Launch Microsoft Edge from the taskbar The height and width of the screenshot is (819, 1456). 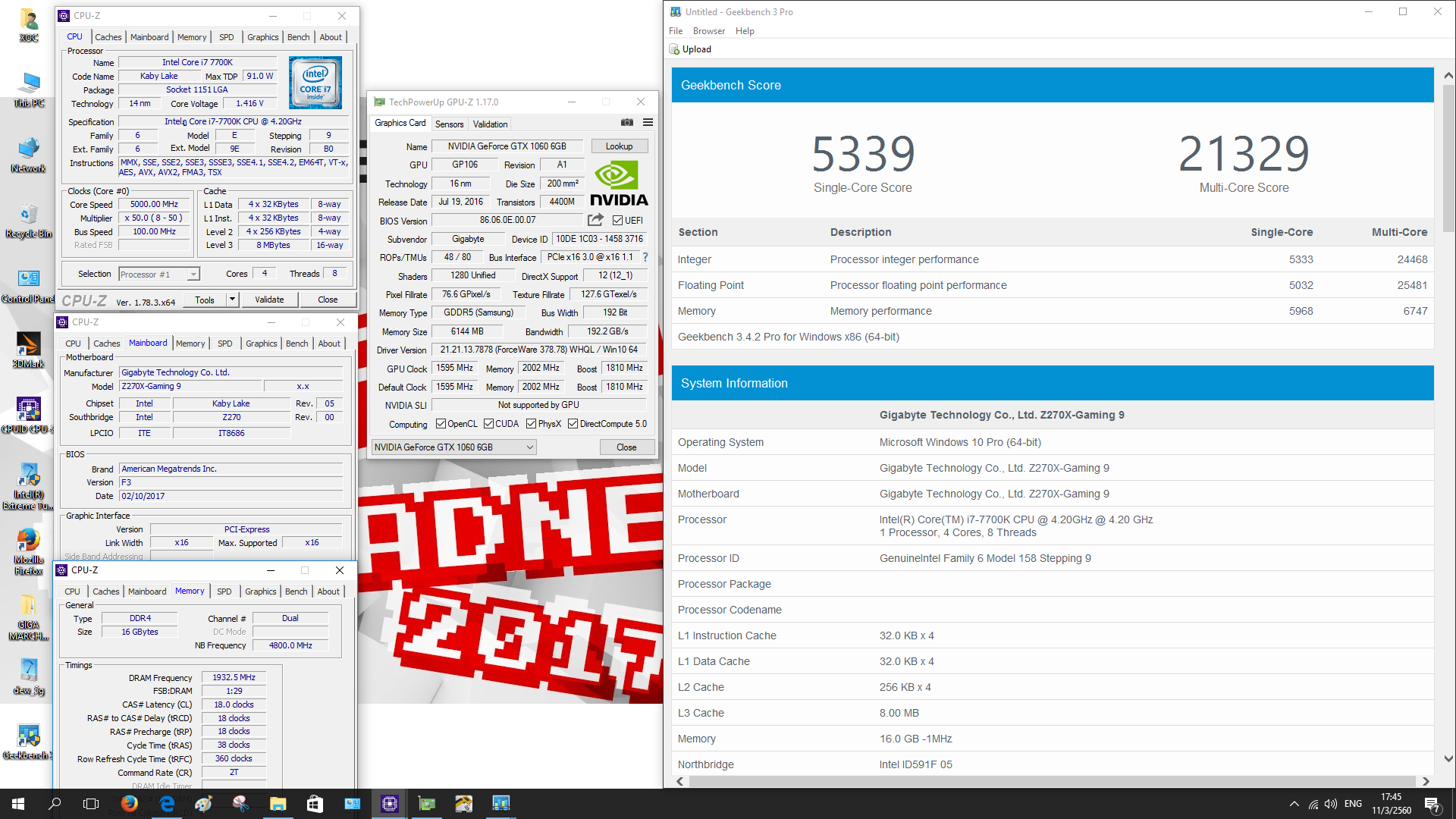[x=167, y=804]
